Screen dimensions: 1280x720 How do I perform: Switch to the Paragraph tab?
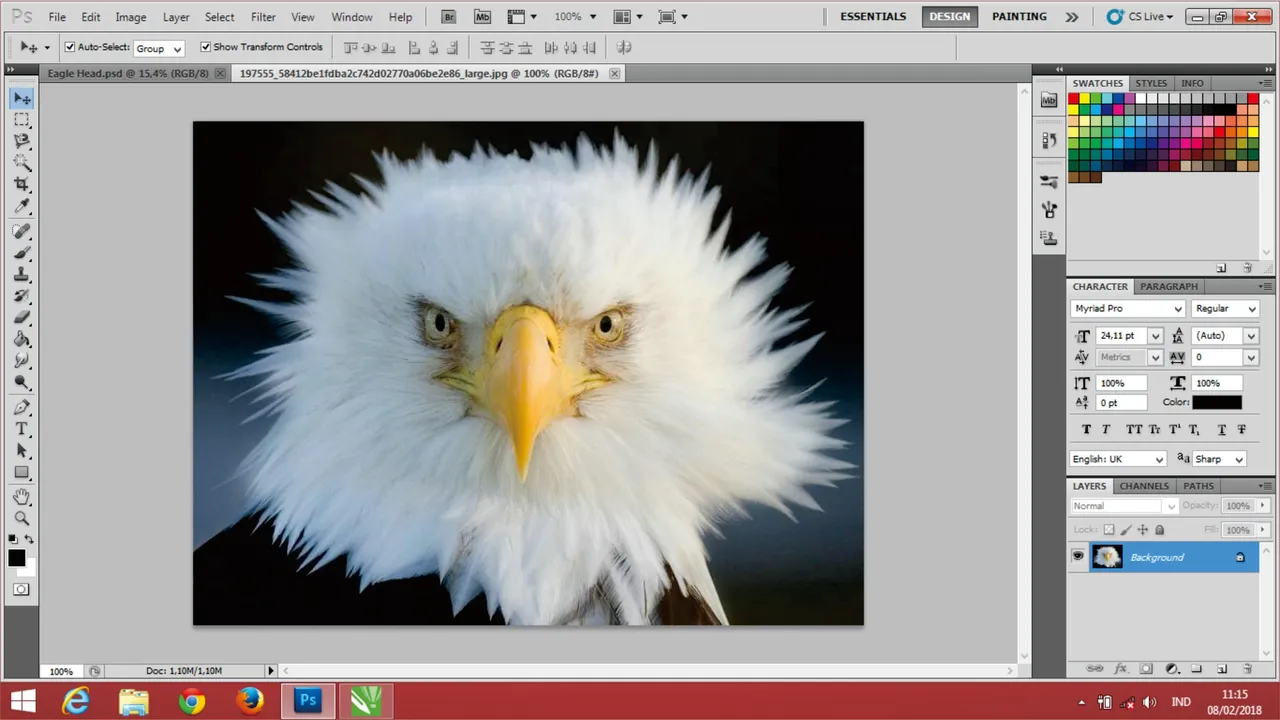coord(1169,287)
